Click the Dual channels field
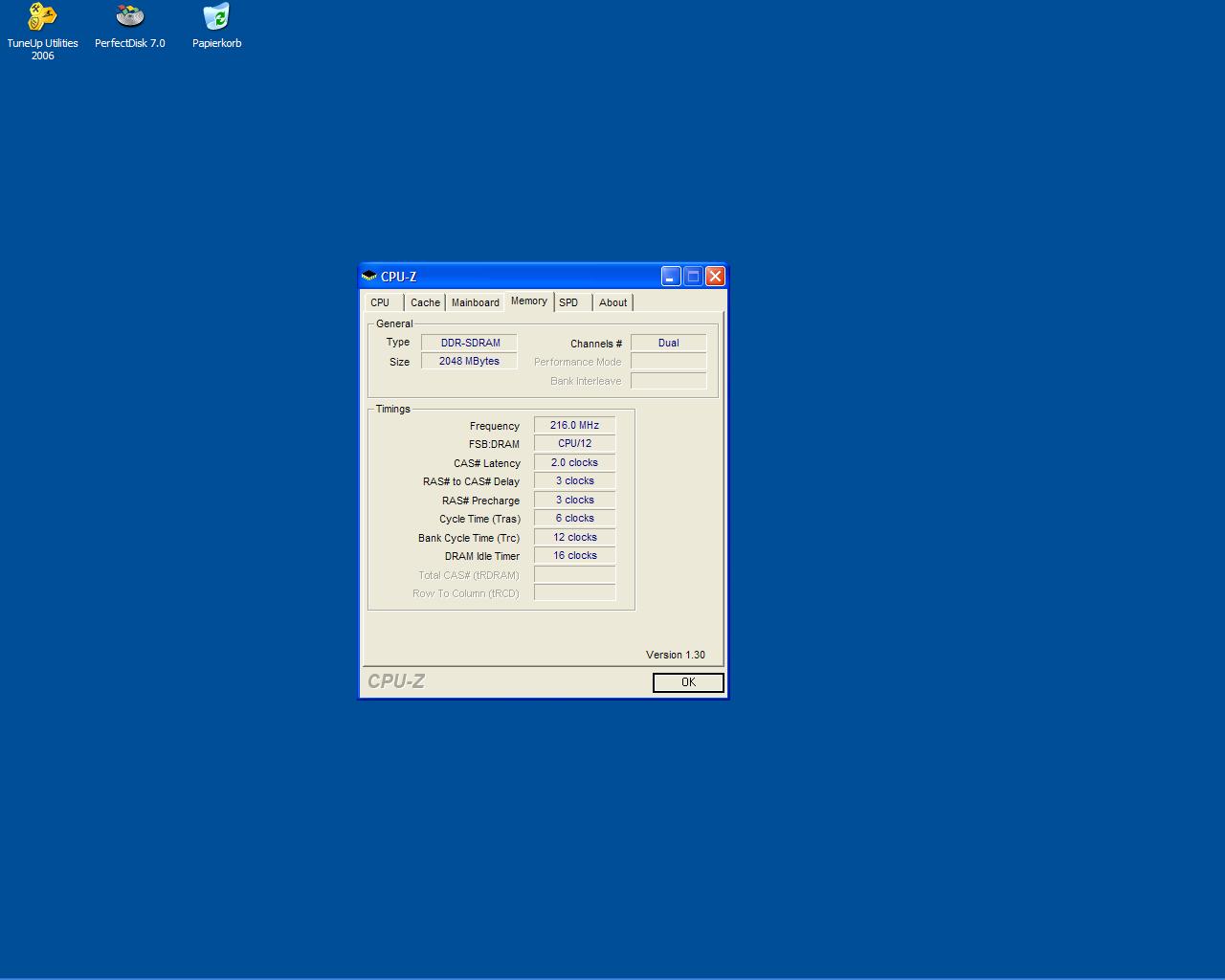 (668, 343)
